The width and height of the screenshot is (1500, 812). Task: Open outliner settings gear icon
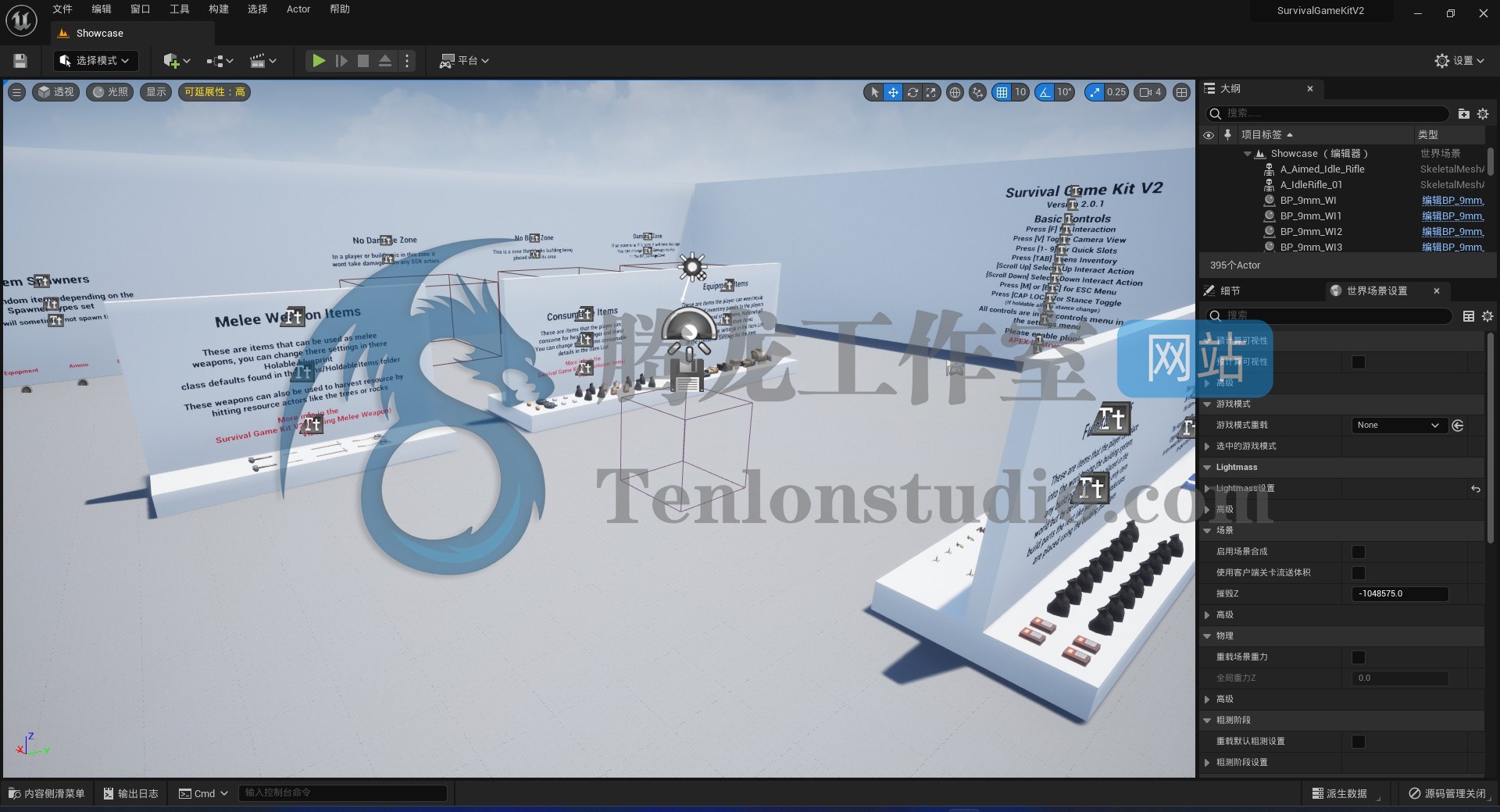pos(1483,114)
